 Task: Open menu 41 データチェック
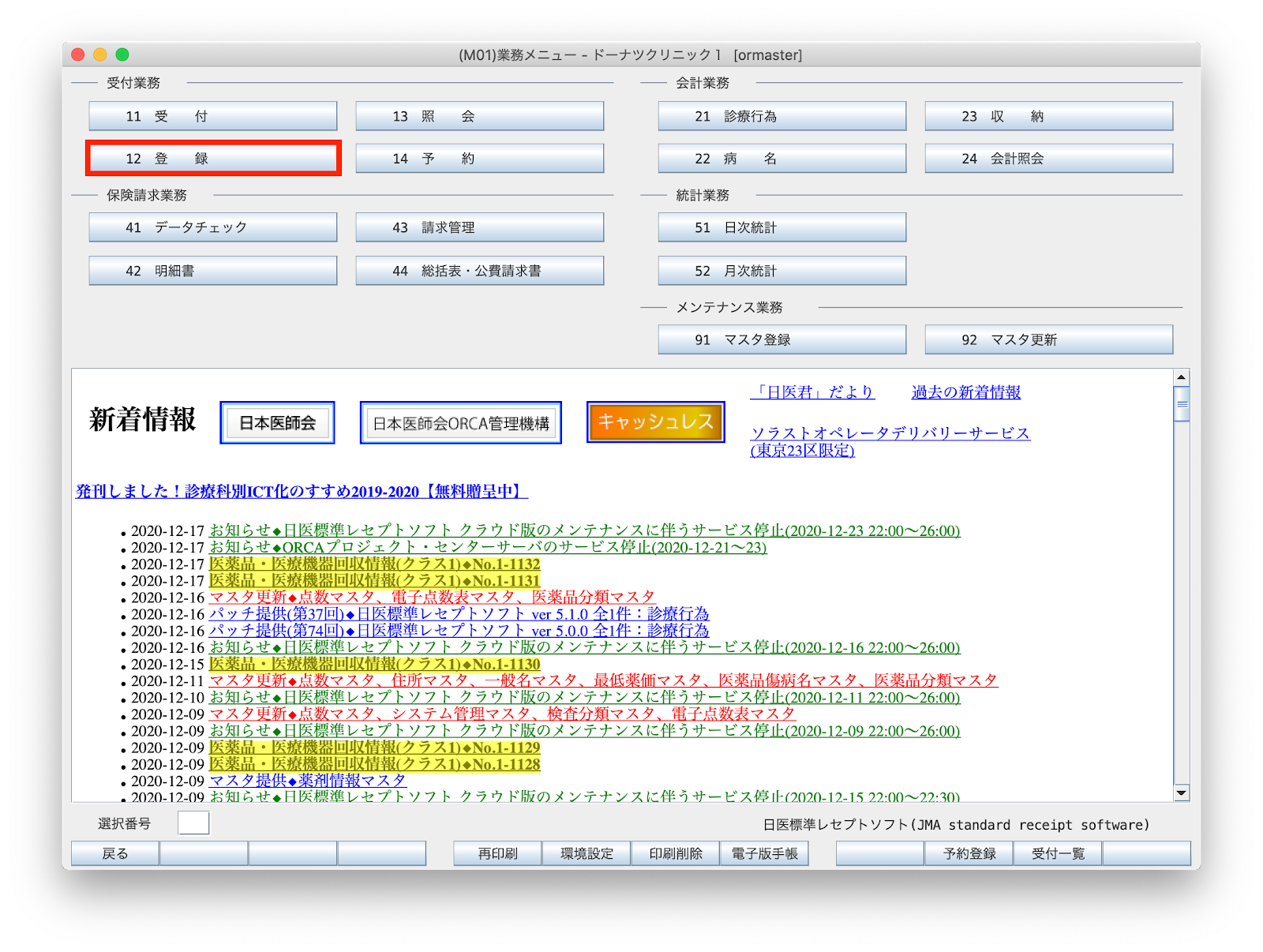point(212,227)
